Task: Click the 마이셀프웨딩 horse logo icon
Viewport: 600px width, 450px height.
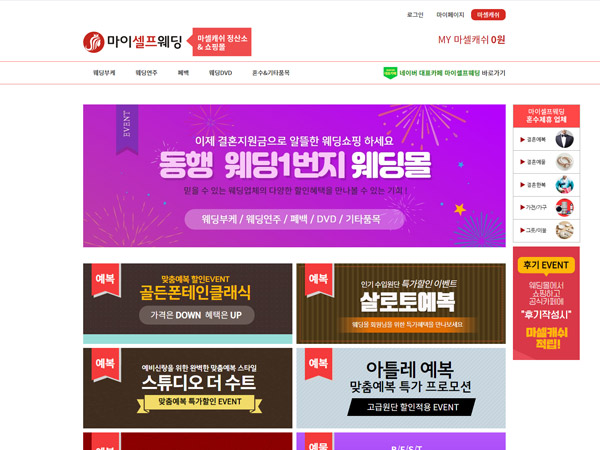Action: tap(94, 42)
